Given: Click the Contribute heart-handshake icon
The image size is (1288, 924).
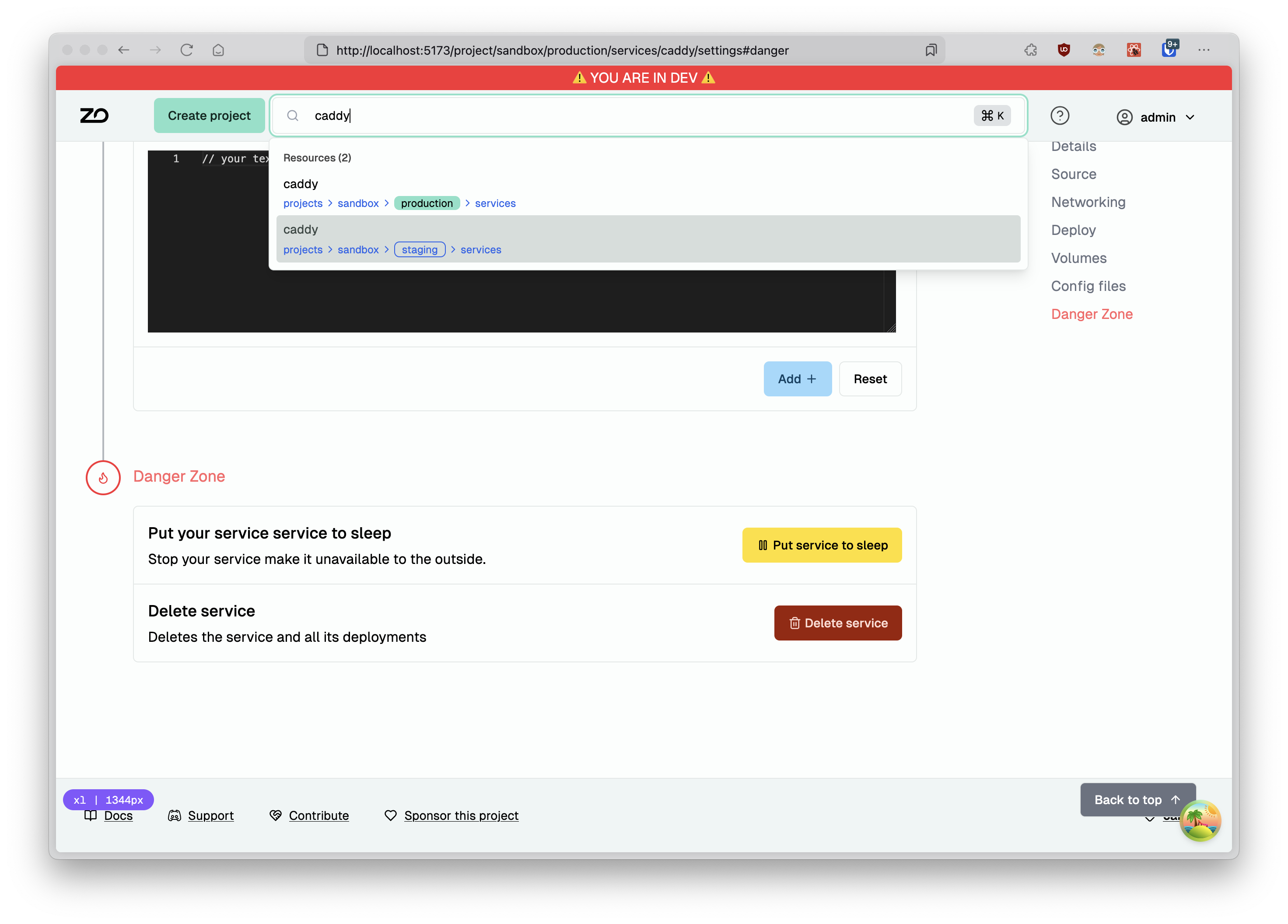Looking at the screenshot, I should point(275,815).
